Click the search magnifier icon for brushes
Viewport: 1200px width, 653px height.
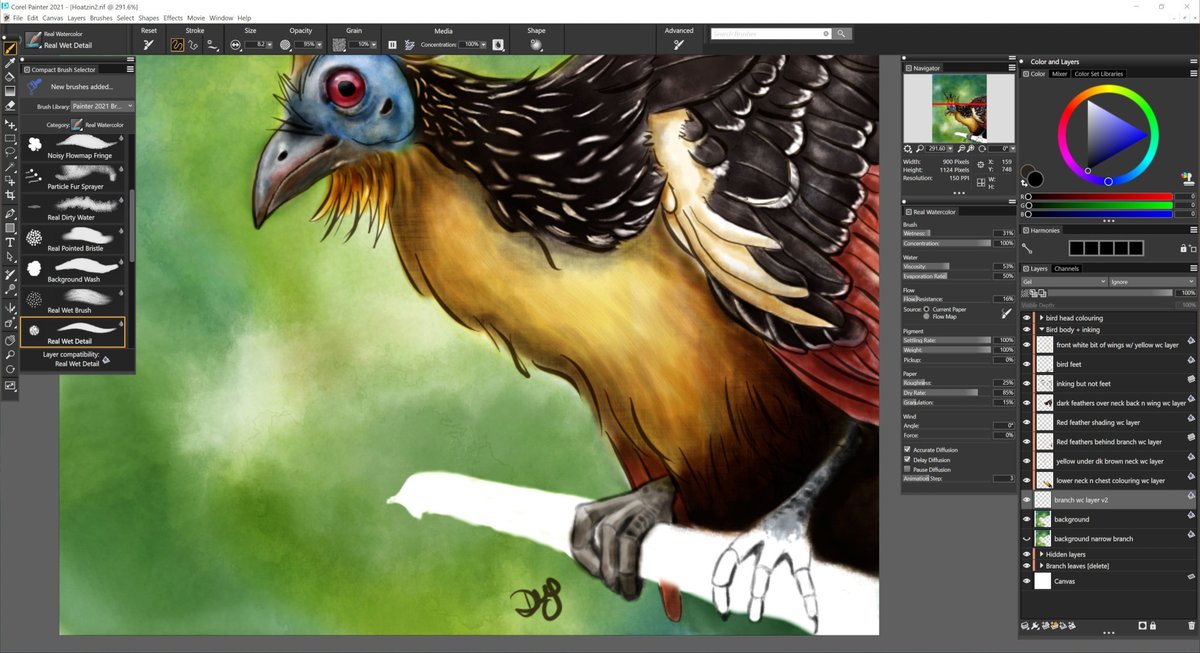[842, 34]
